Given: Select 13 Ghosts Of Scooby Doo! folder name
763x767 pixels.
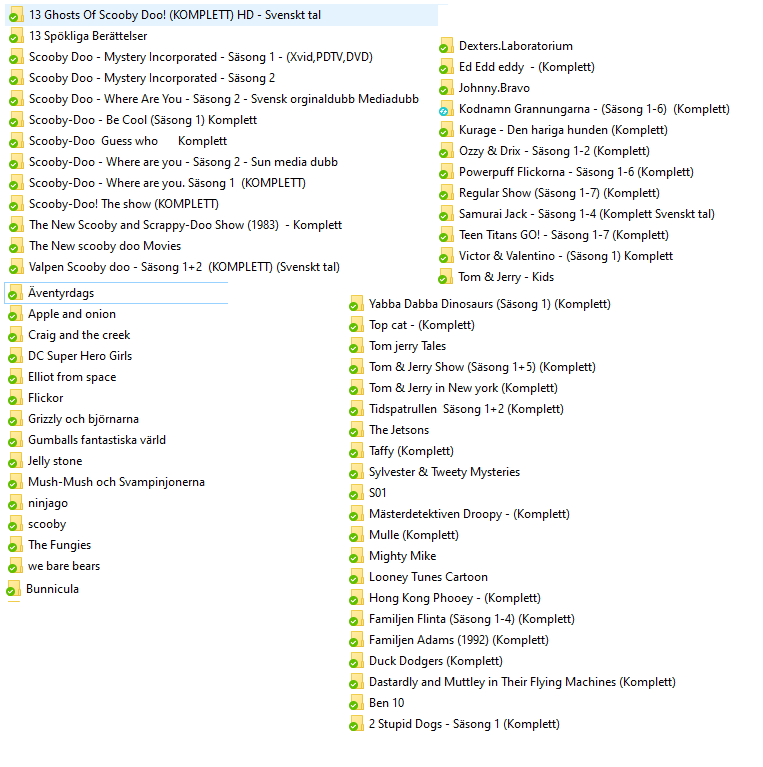Looking at the screenshot, I should point(175,15).
